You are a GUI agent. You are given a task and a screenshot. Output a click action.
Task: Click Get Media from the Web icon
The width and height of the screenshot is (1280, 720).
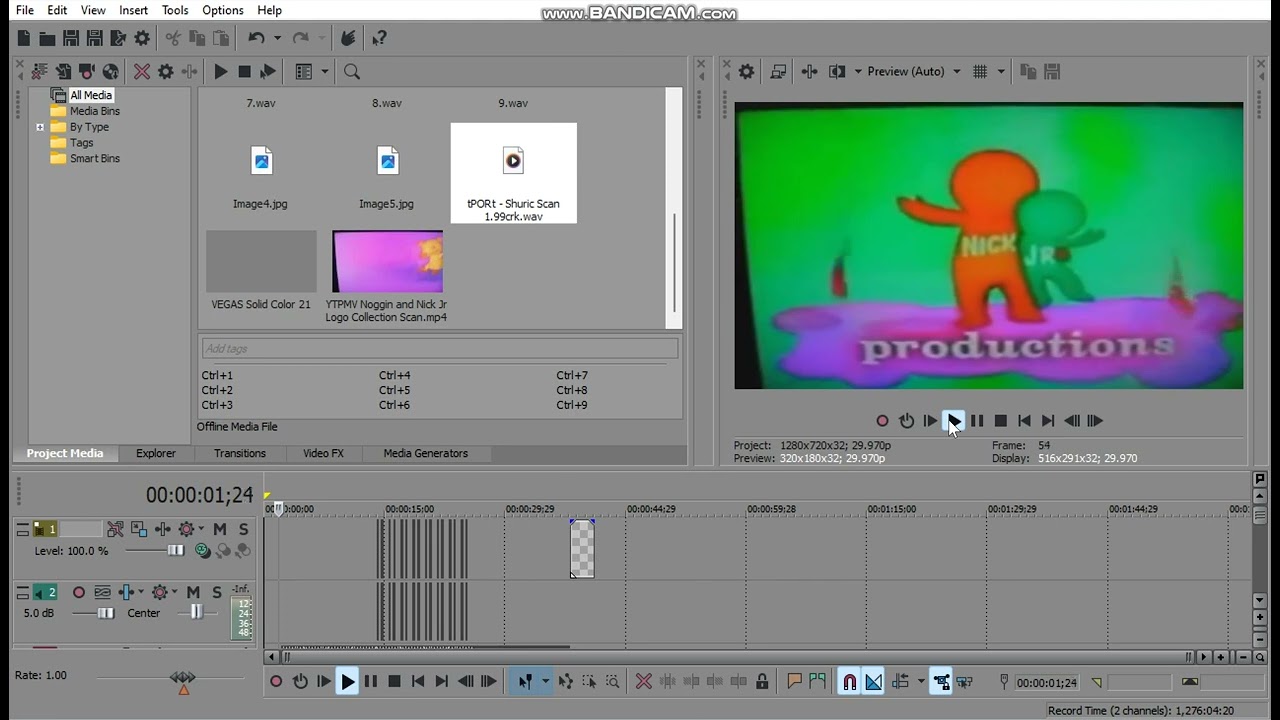111,71
